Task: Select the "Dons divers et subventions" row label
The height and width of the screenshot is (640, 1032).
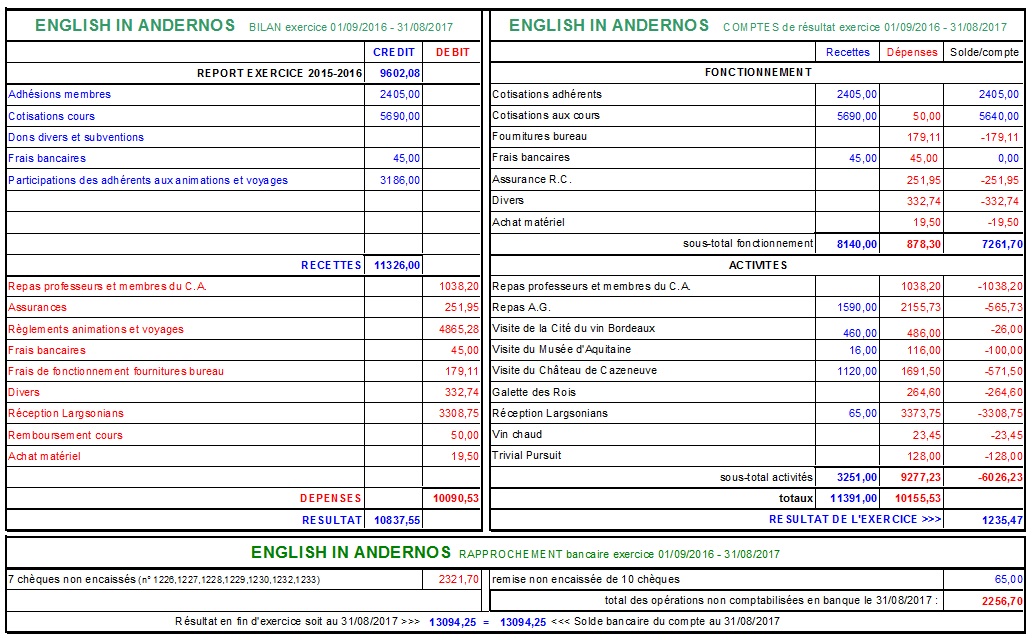Action: (x=76, y=137)
